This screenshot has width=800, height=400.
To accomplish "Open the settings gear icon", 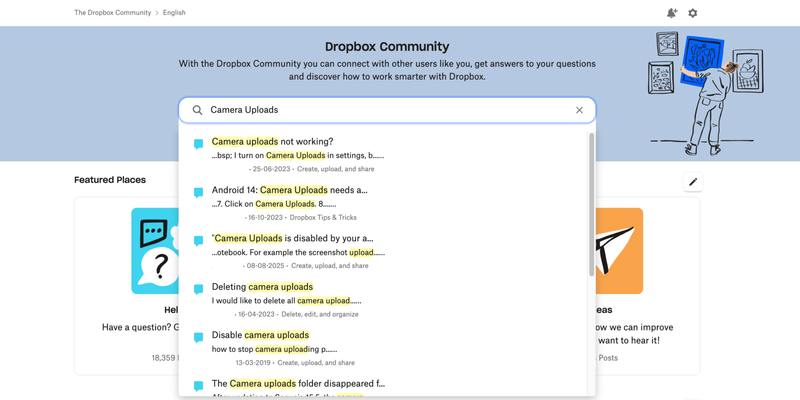I will click(x=692, y=13).
